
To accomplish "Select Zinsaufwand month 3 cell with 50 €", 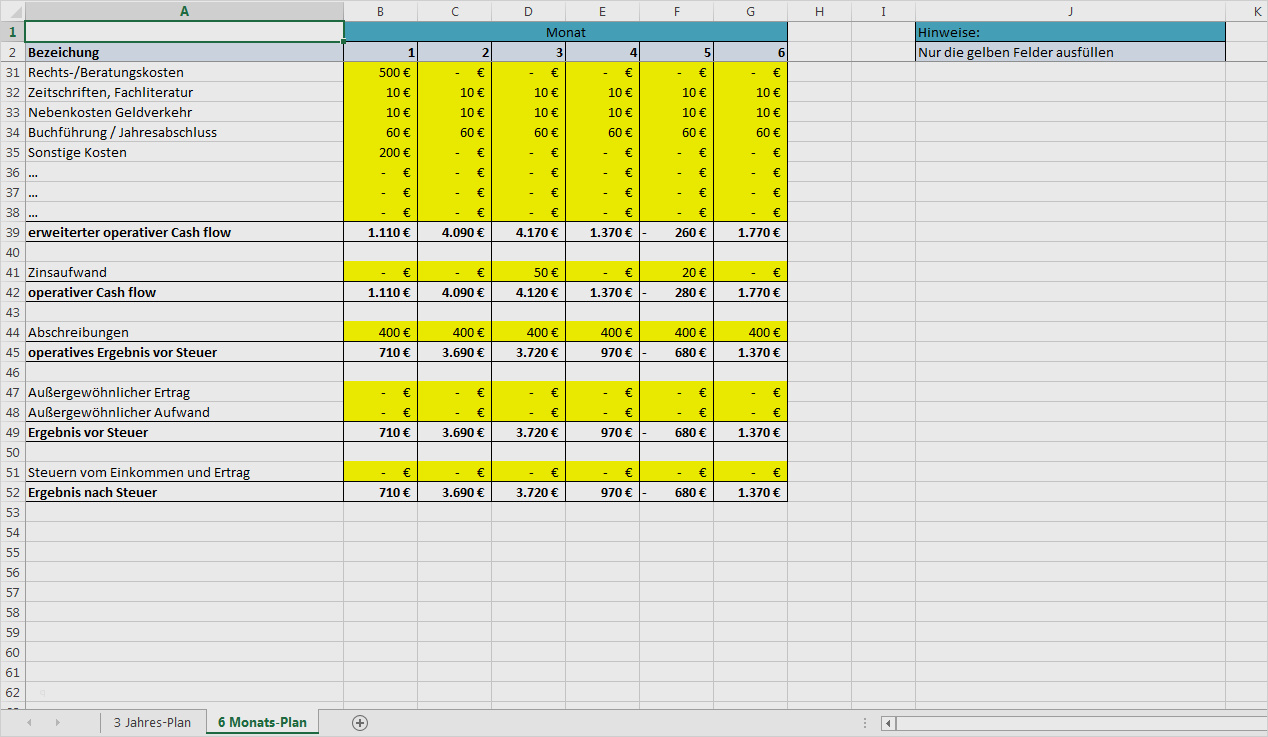I will (x=528, y=272).
